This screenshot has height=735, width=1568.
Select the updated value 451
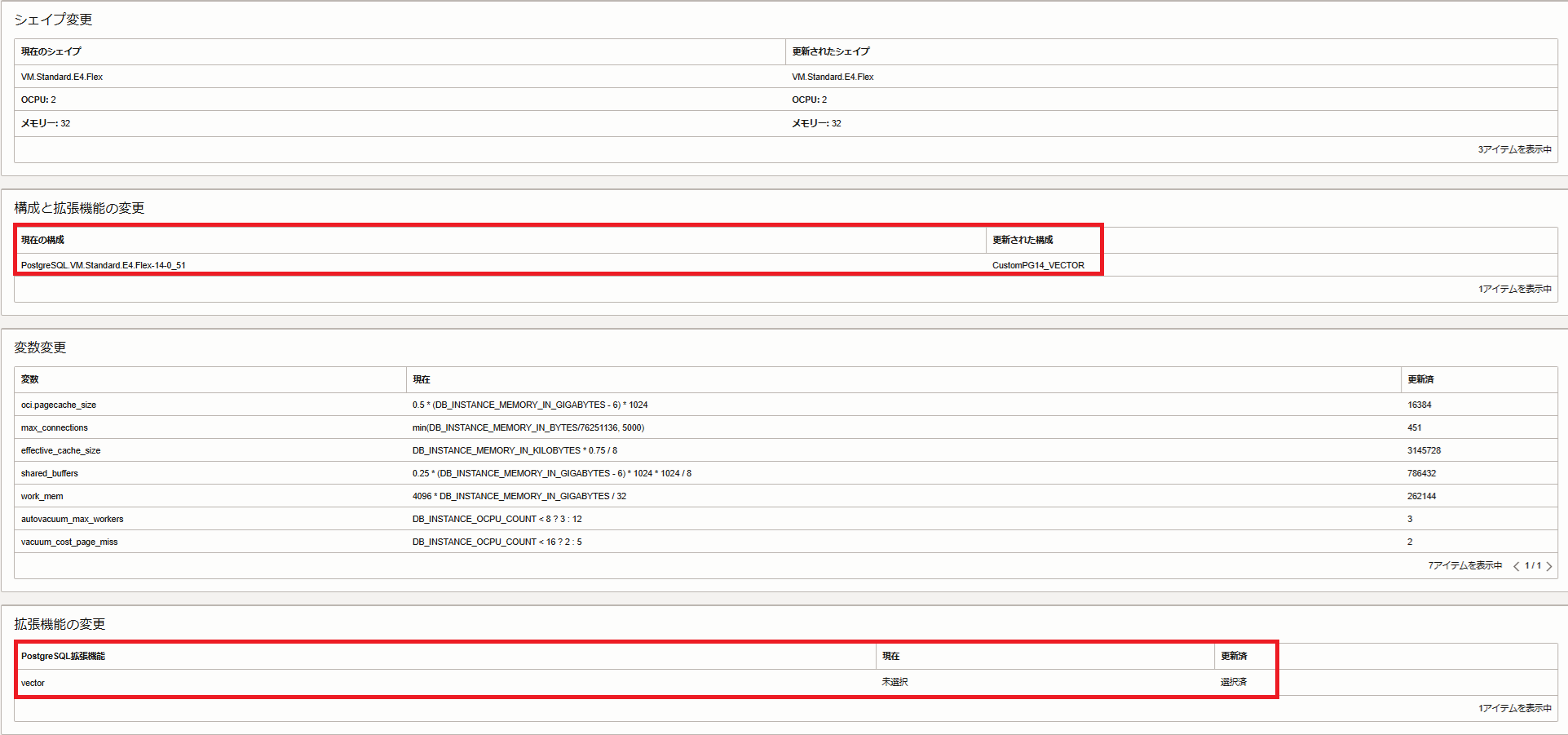point(1415,427)
